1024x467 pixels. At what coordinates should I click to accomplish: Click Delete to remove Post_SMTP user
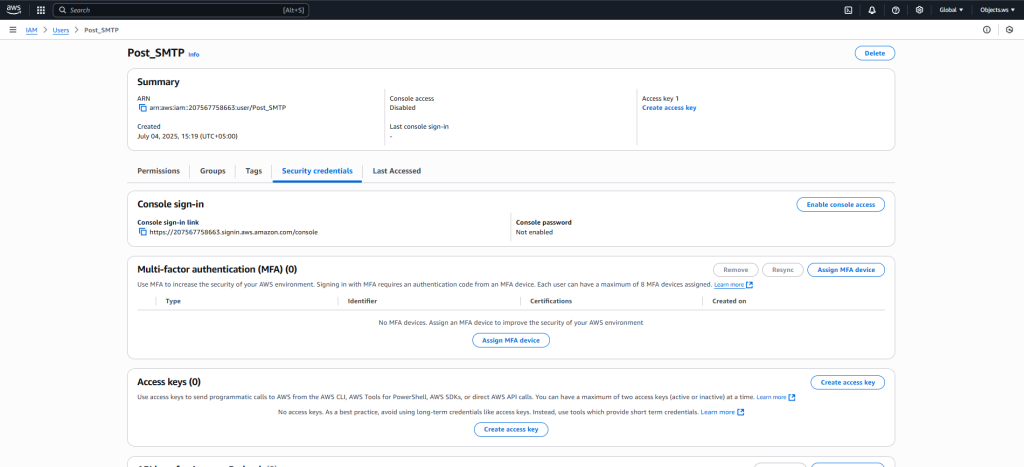click(874, 53)
